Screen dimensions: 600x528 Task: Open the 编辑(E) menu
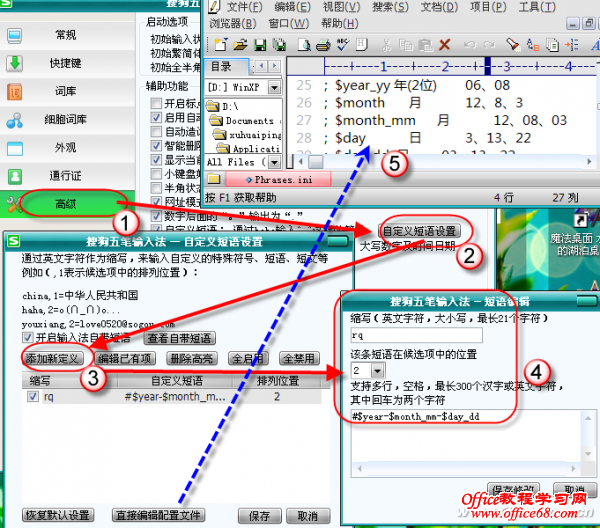293,7
